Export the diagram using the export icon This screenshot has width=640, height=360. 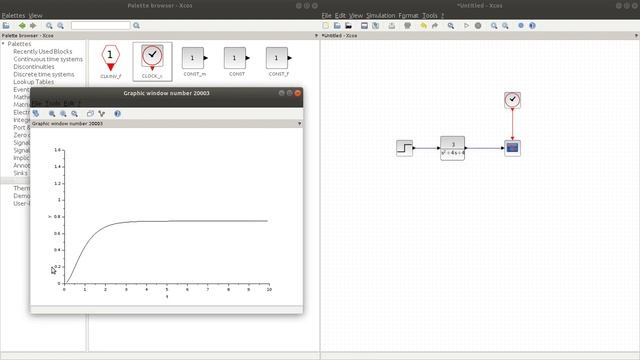tap(391, 26)
